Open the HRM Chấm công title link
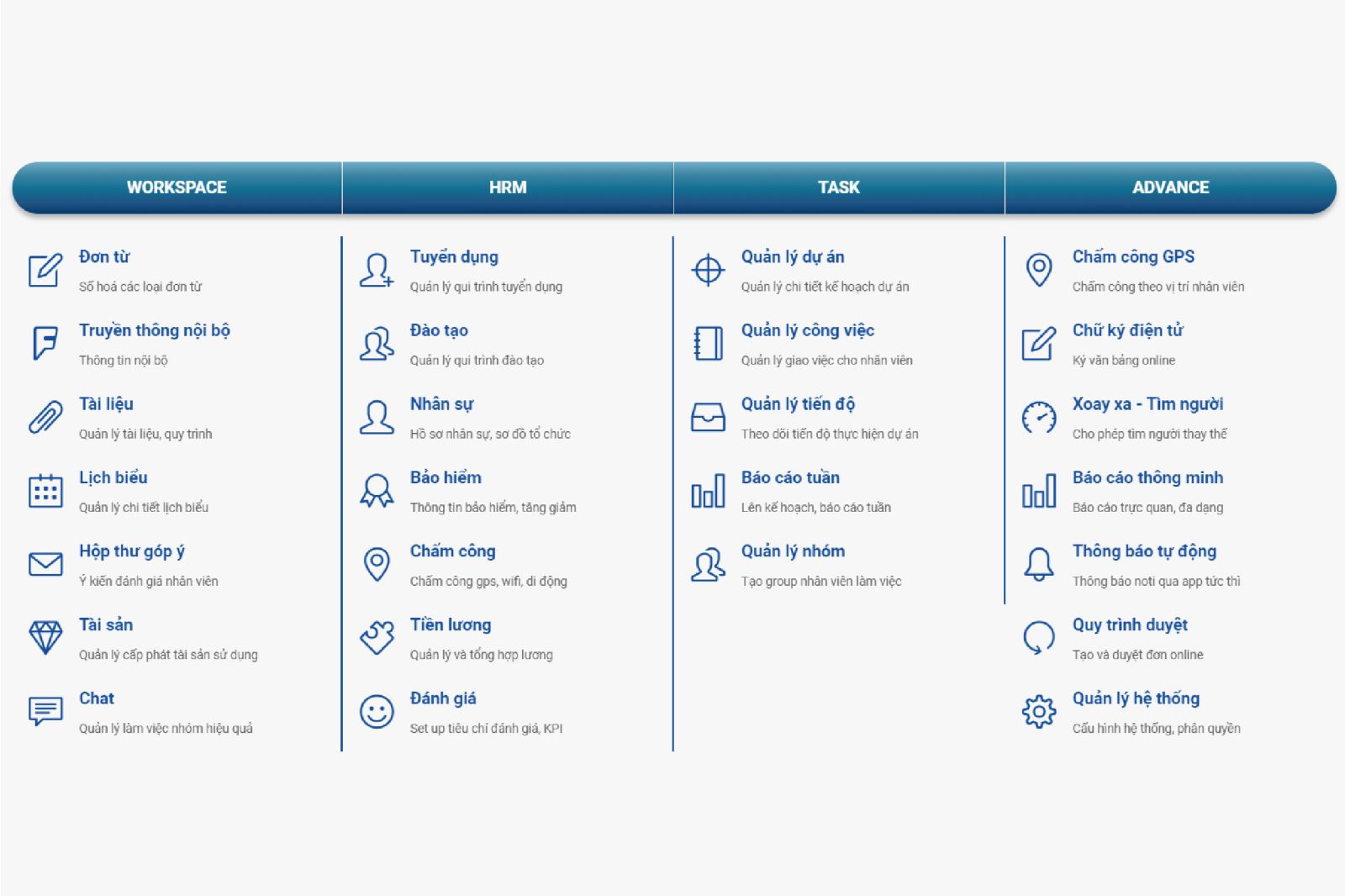The image size is (1345, 896). (x=453, y=551)
